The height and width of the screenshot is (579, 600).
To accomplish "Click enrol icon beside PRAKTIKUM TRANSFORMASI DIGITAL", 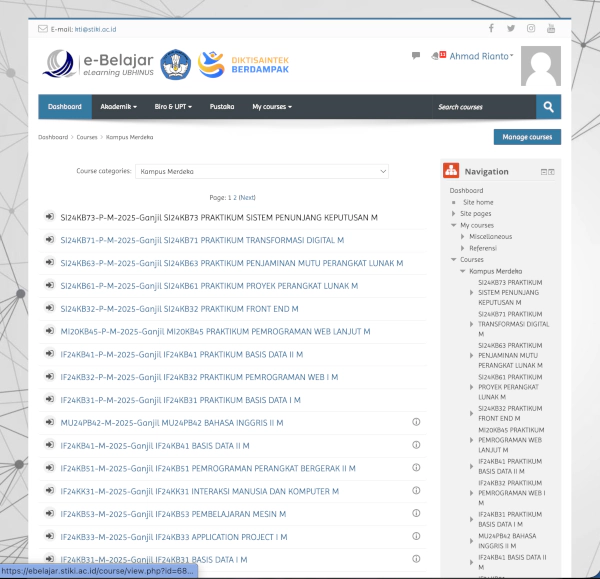I will click(49, 240).
